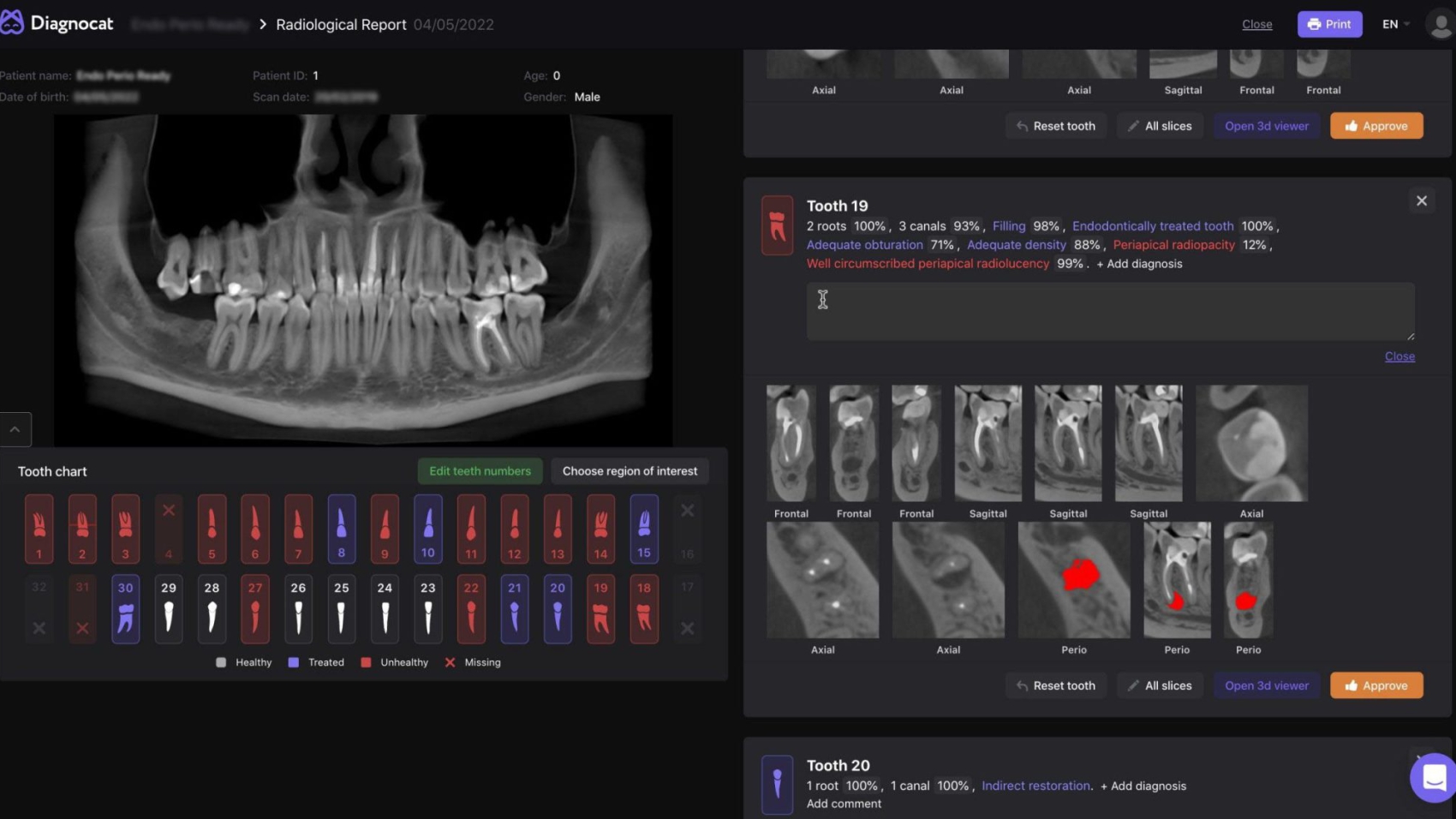Viewport: 1456px width, 819px height.
Task: Select tooth 13 in tooth chart
Action: click(x=558, y=529)
